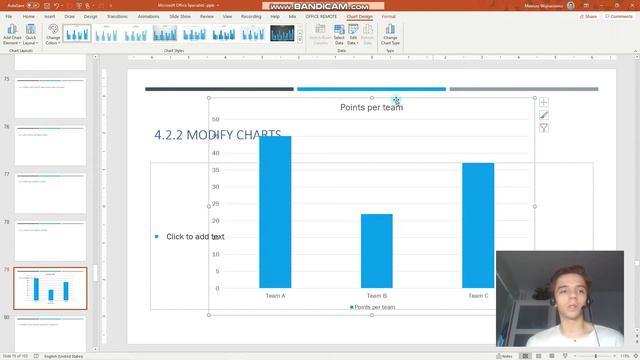Select slide 77 thumbnail

50,193
